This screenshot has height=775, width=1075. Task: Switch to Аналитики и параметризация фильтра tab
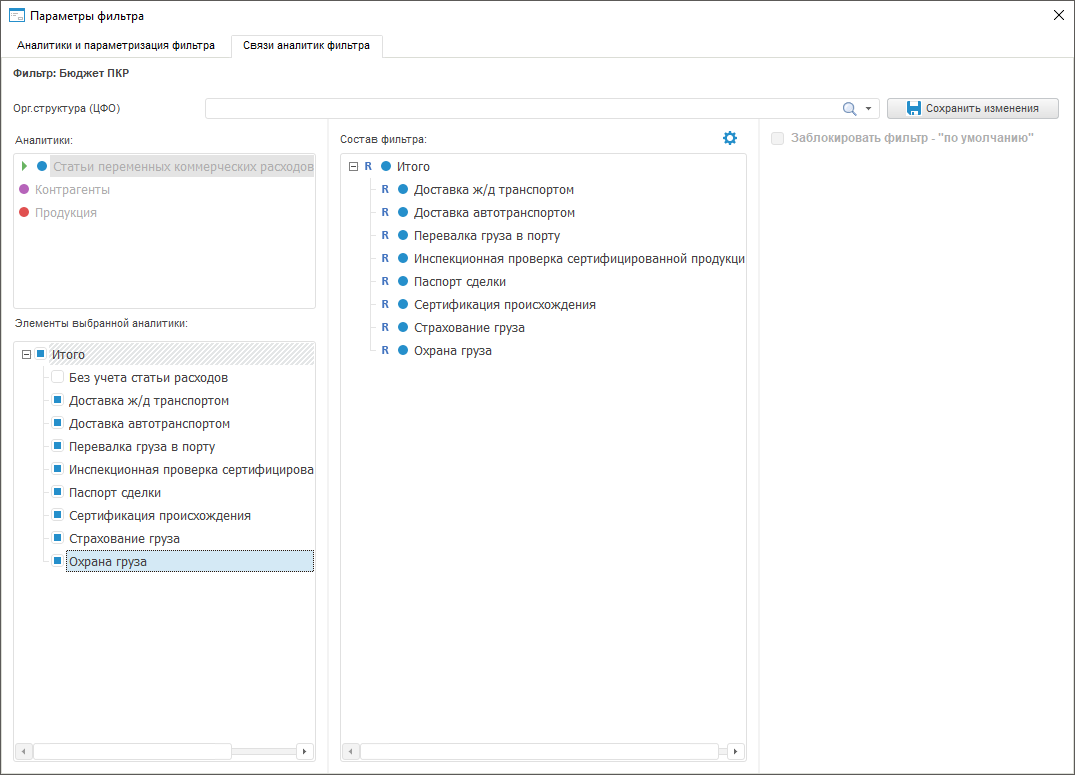[116, 46]
